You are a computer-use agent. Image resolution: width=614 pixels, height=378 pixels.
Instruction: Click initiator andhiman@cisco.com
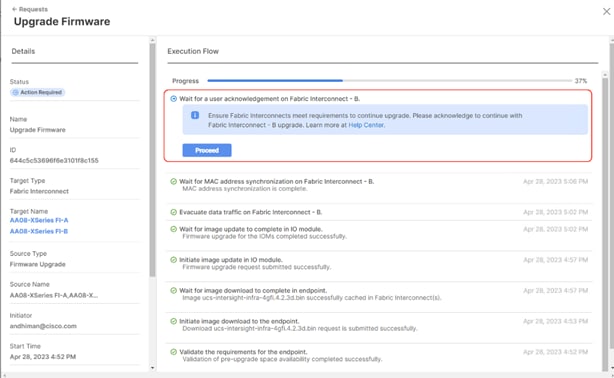43,326
